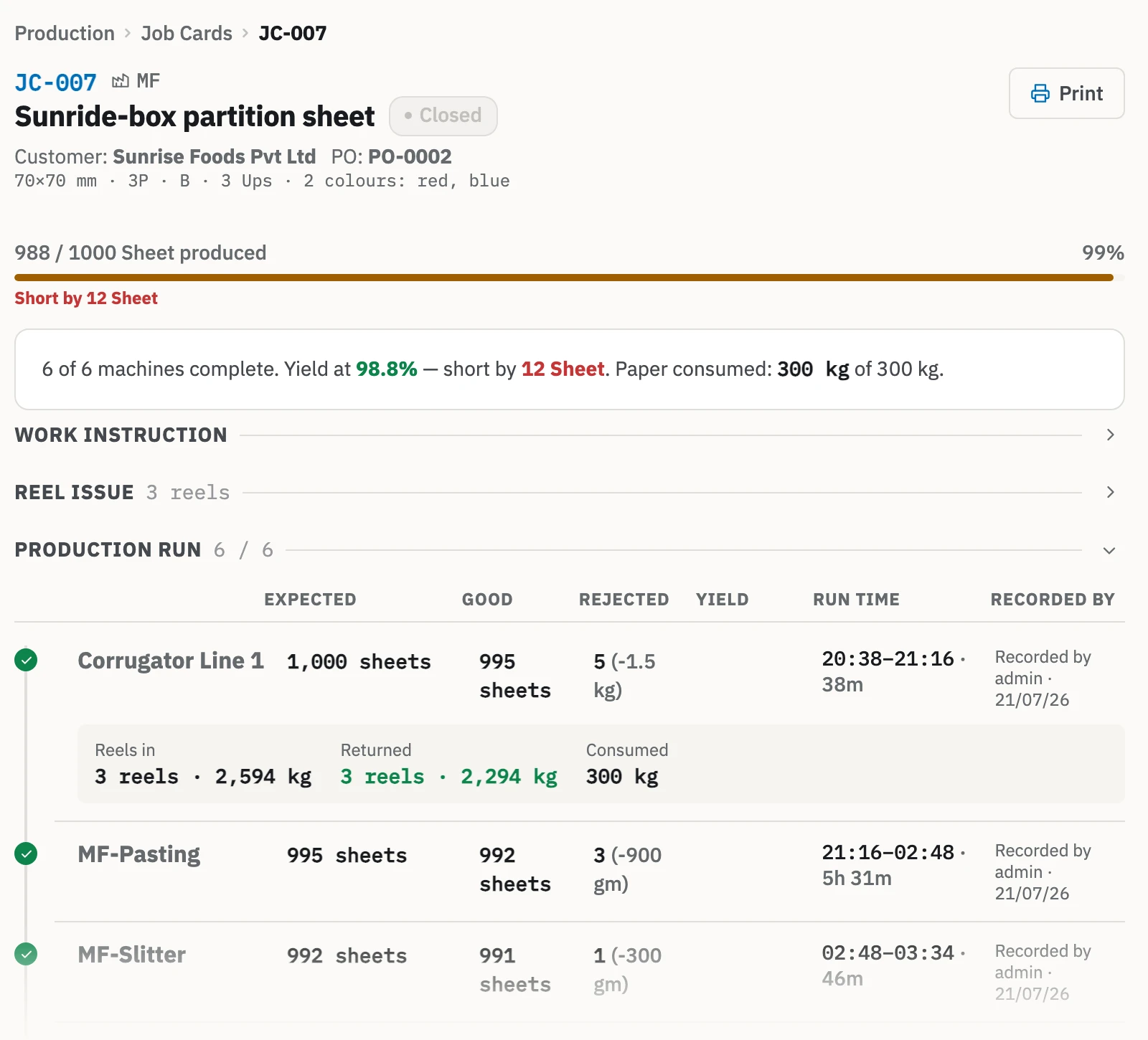The height and width of the screenshot is (1040, 1148).
Task: Click Reels in '3 reels · 2,594 kg' value
Action: coord(203,777)
